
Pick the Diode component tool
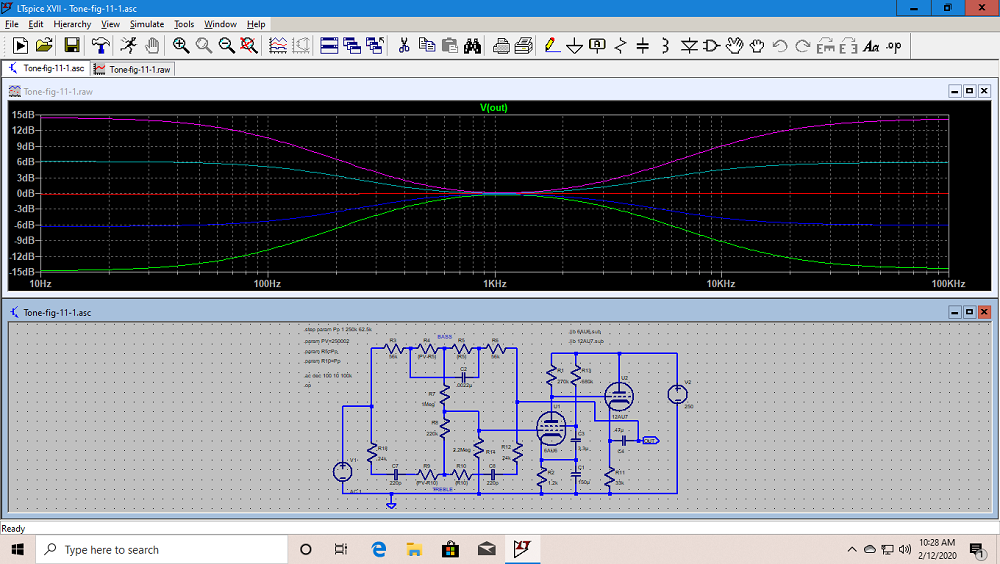pyautogui.click(x=689, y=45)
